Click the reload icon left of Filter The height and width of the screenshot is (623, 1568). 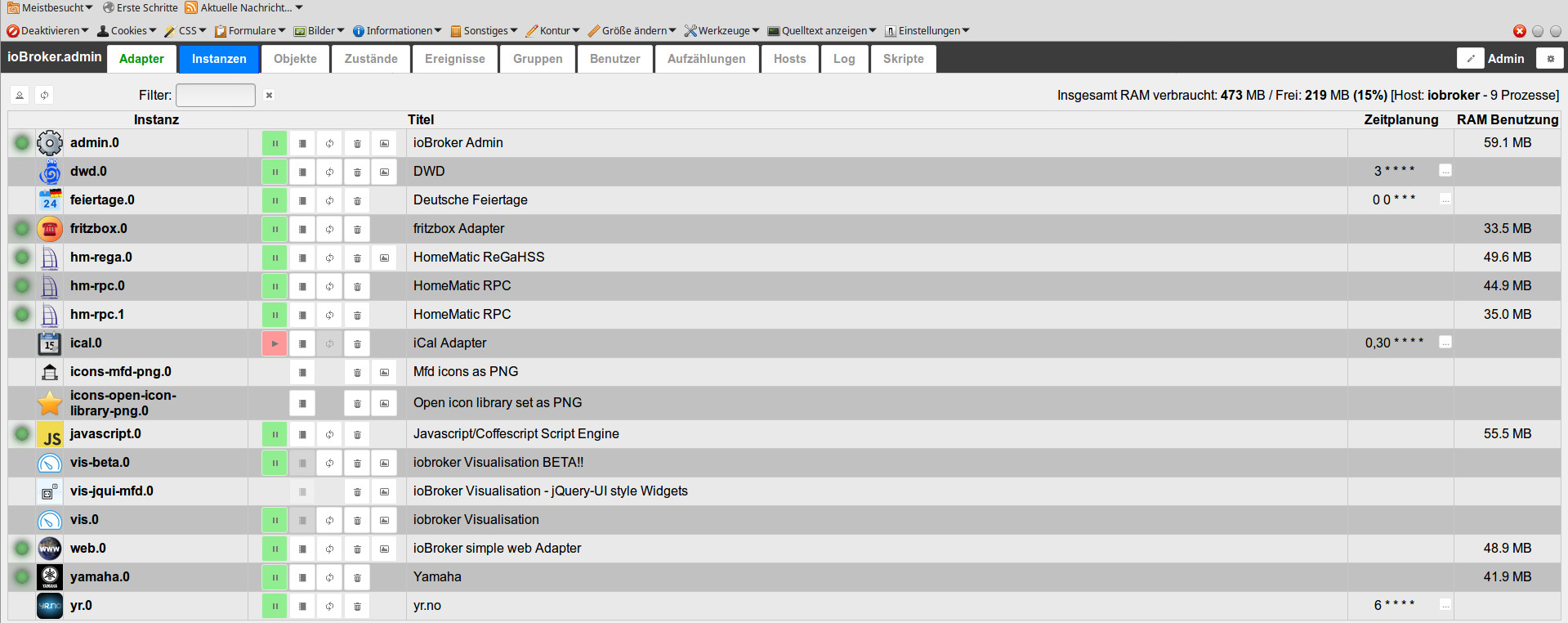45,95
